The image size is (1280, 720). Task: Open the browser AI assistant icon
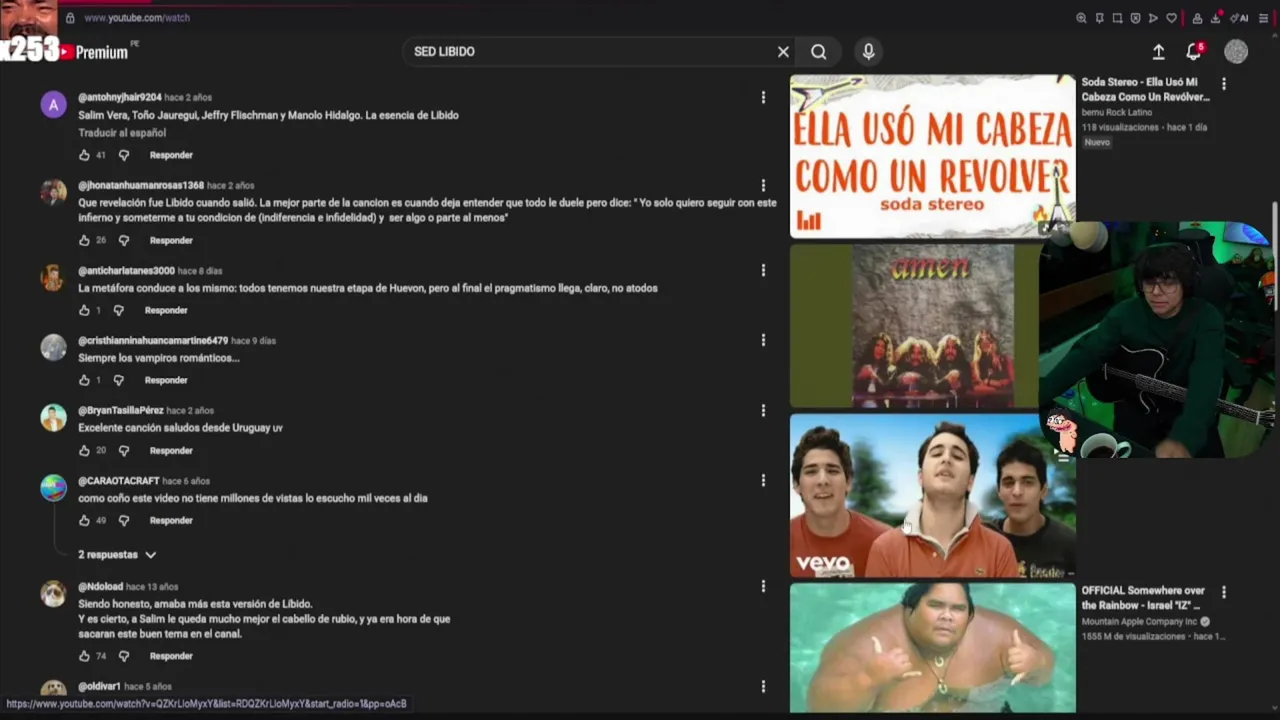(1239, 18)
